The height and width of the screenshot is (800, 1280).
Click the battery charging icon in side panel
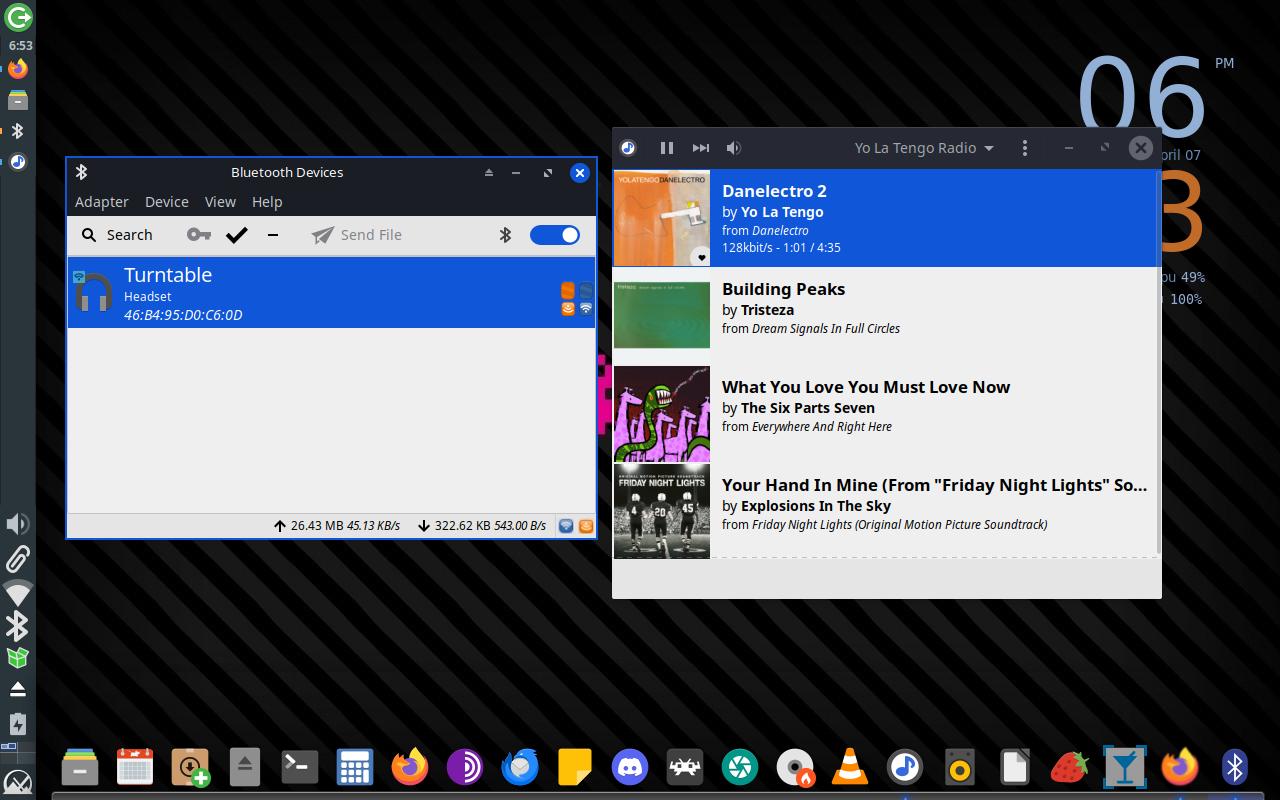click(x=17, y=724)
